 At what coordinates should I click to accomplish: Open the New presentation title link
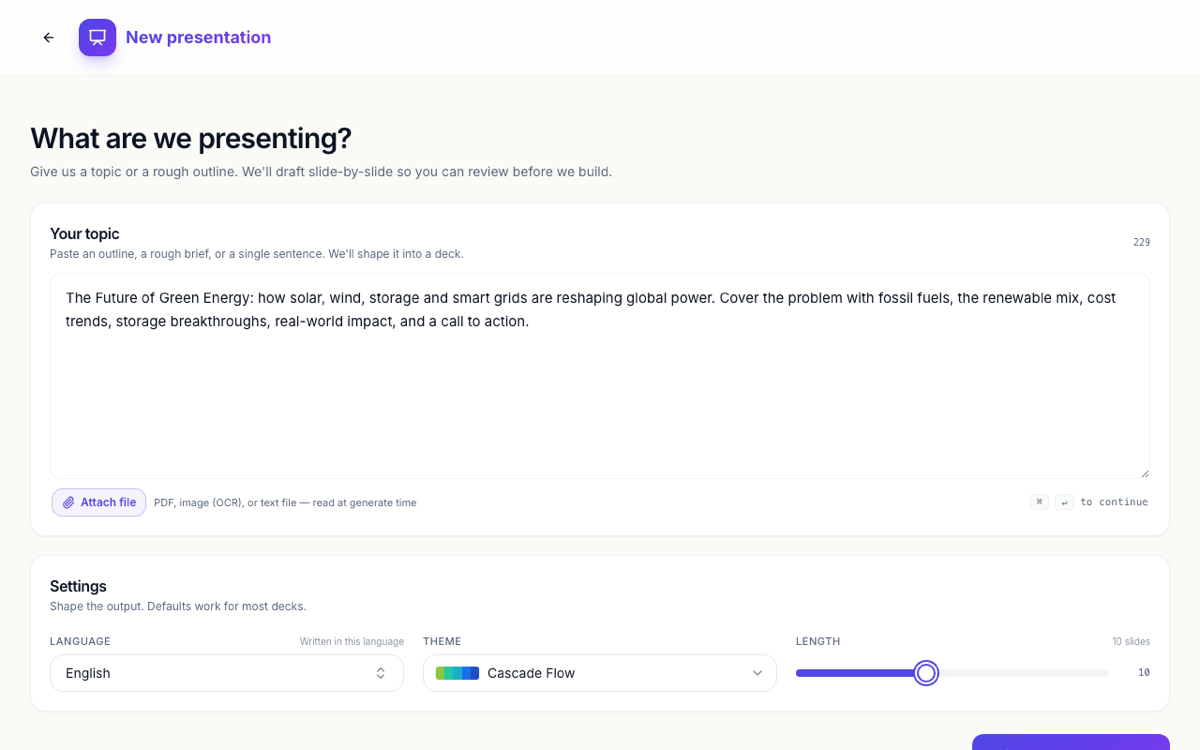click(x=198, y=38)
